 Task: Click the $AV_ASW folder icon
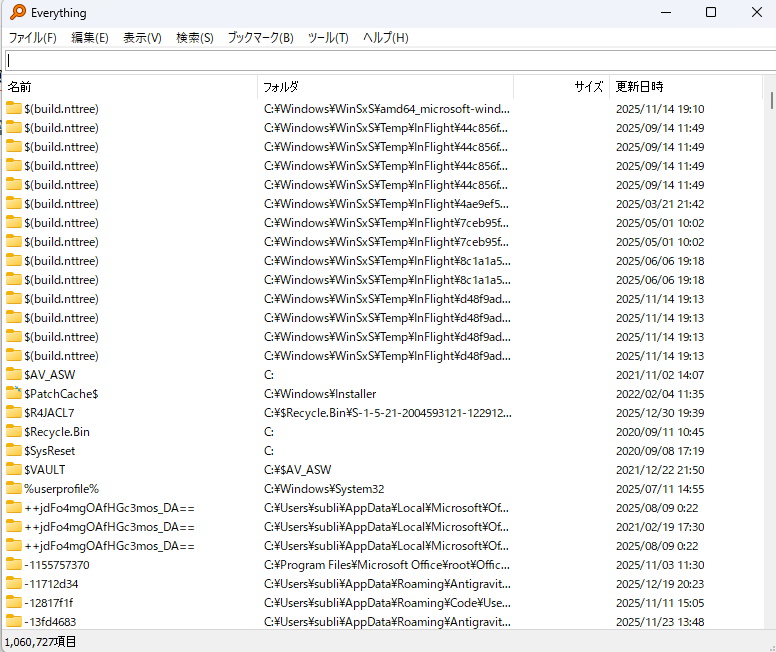point(14,374)
